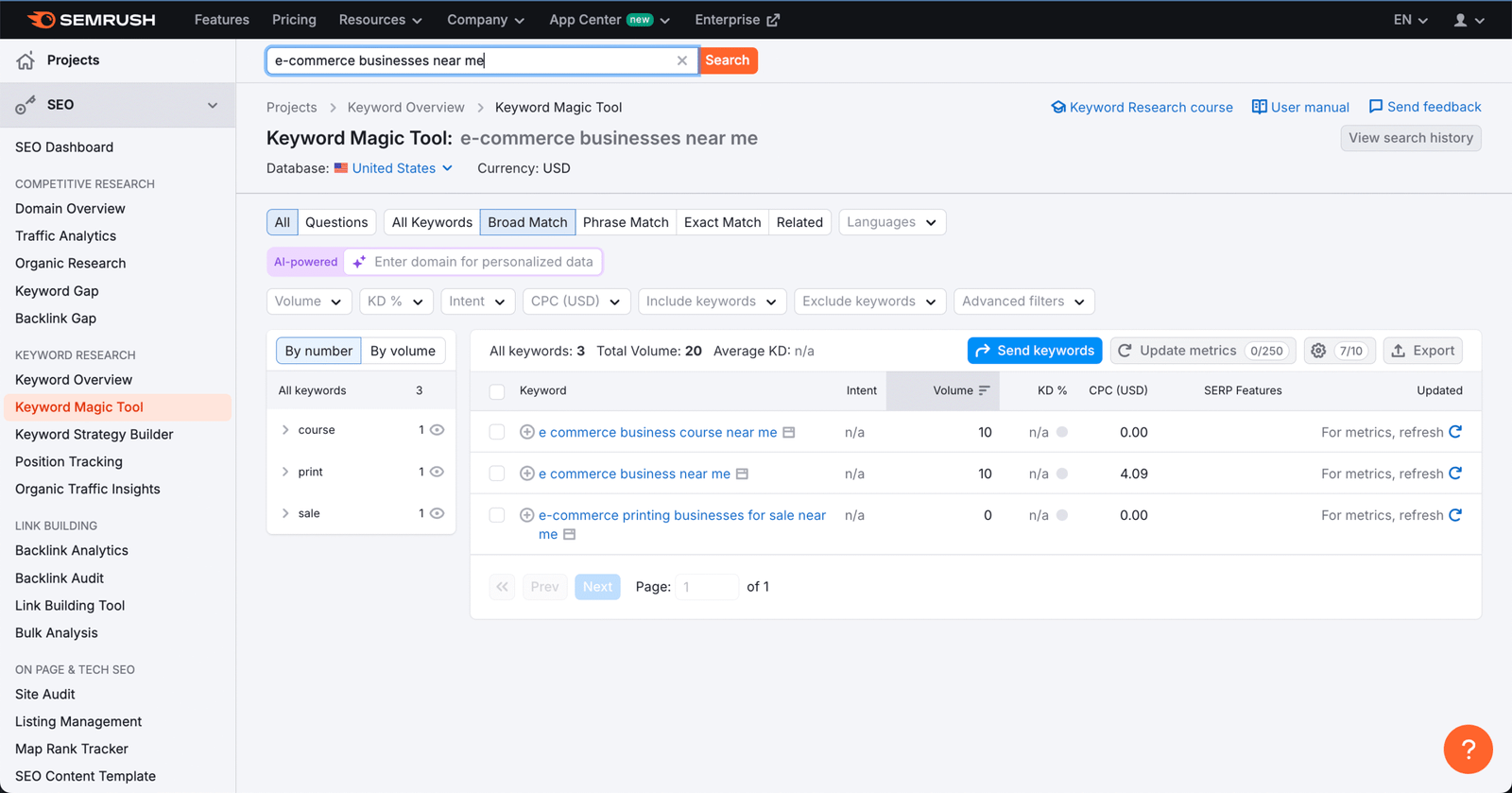Image resolution: width=1512 pixels, height=793 pixels.
Task: Select the Exact Match tab
Action: click(723, 222)
